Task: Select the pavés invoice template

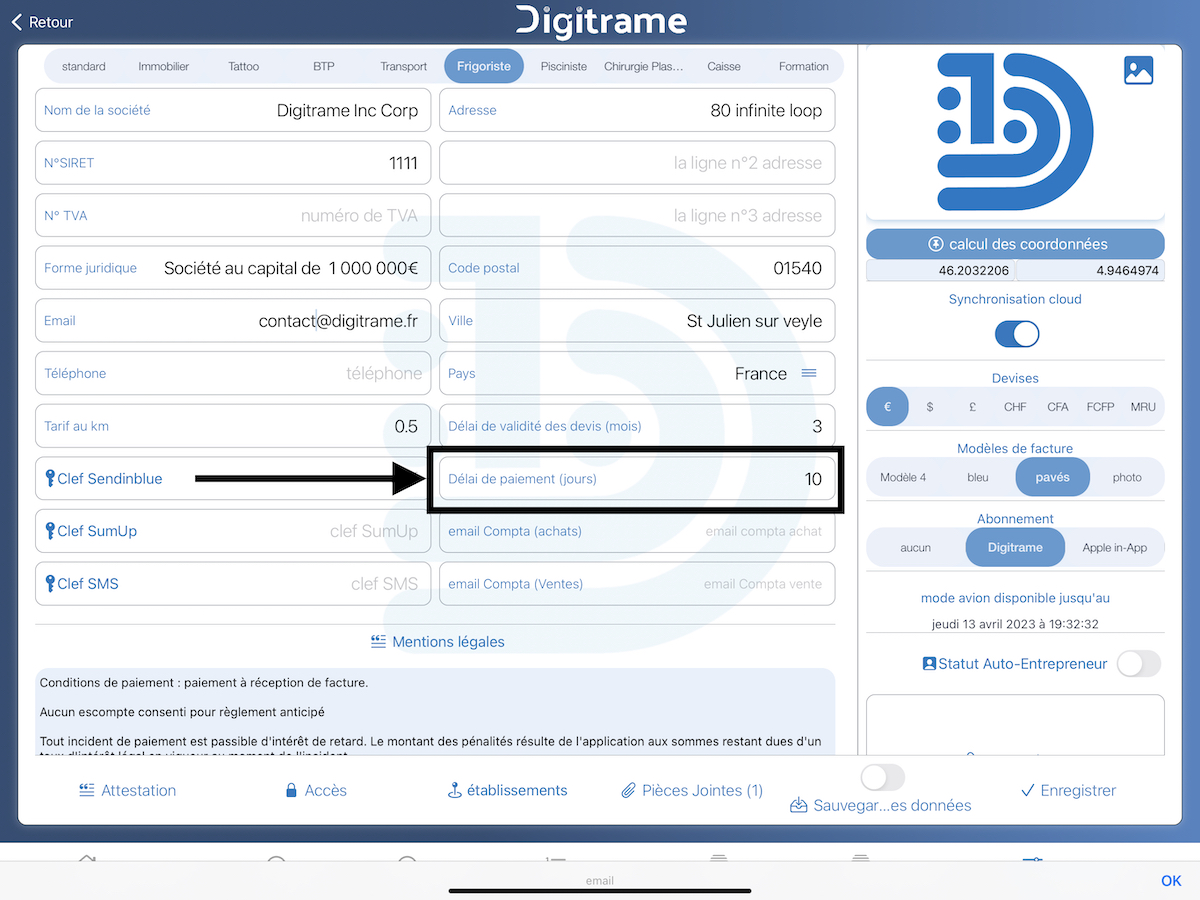Action: pyautogui.click(x=1053, y=478)
